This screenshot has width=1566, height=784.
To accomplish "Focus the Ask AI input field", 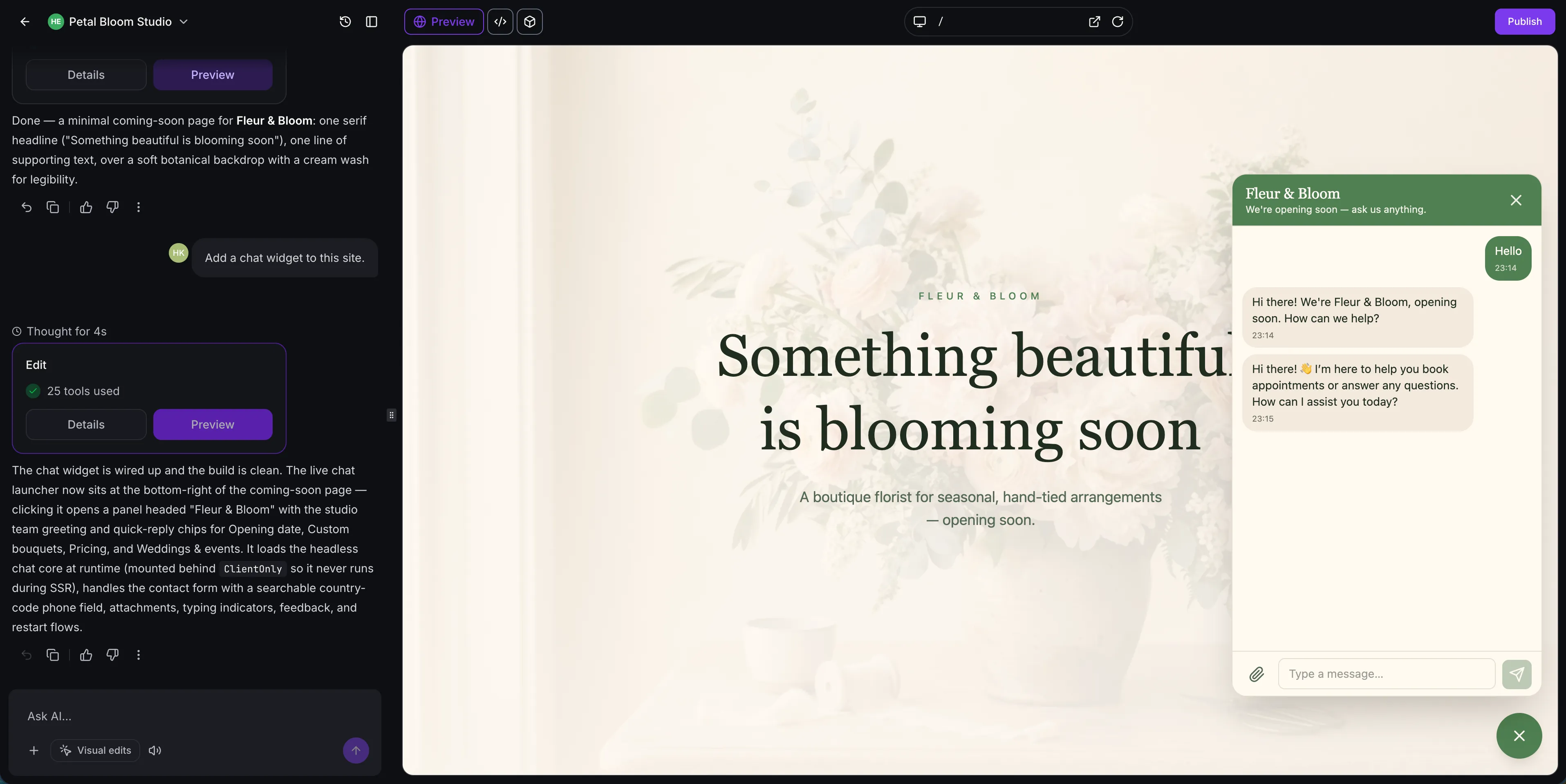I will 195,716.
